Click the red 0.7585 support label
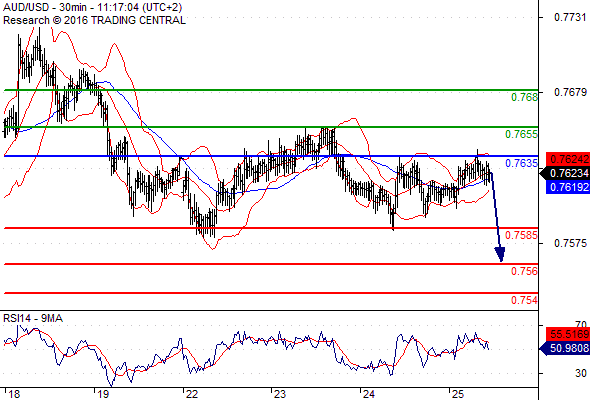Screen dimensions: 590x400 (521, 235)
